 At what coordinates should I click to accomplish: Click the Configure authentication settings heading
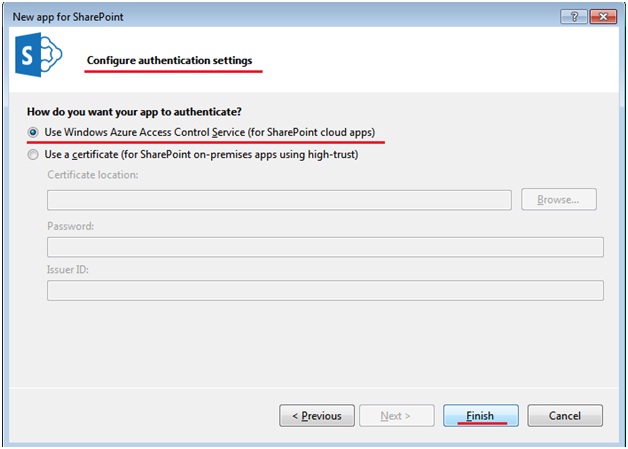[169, 60]
